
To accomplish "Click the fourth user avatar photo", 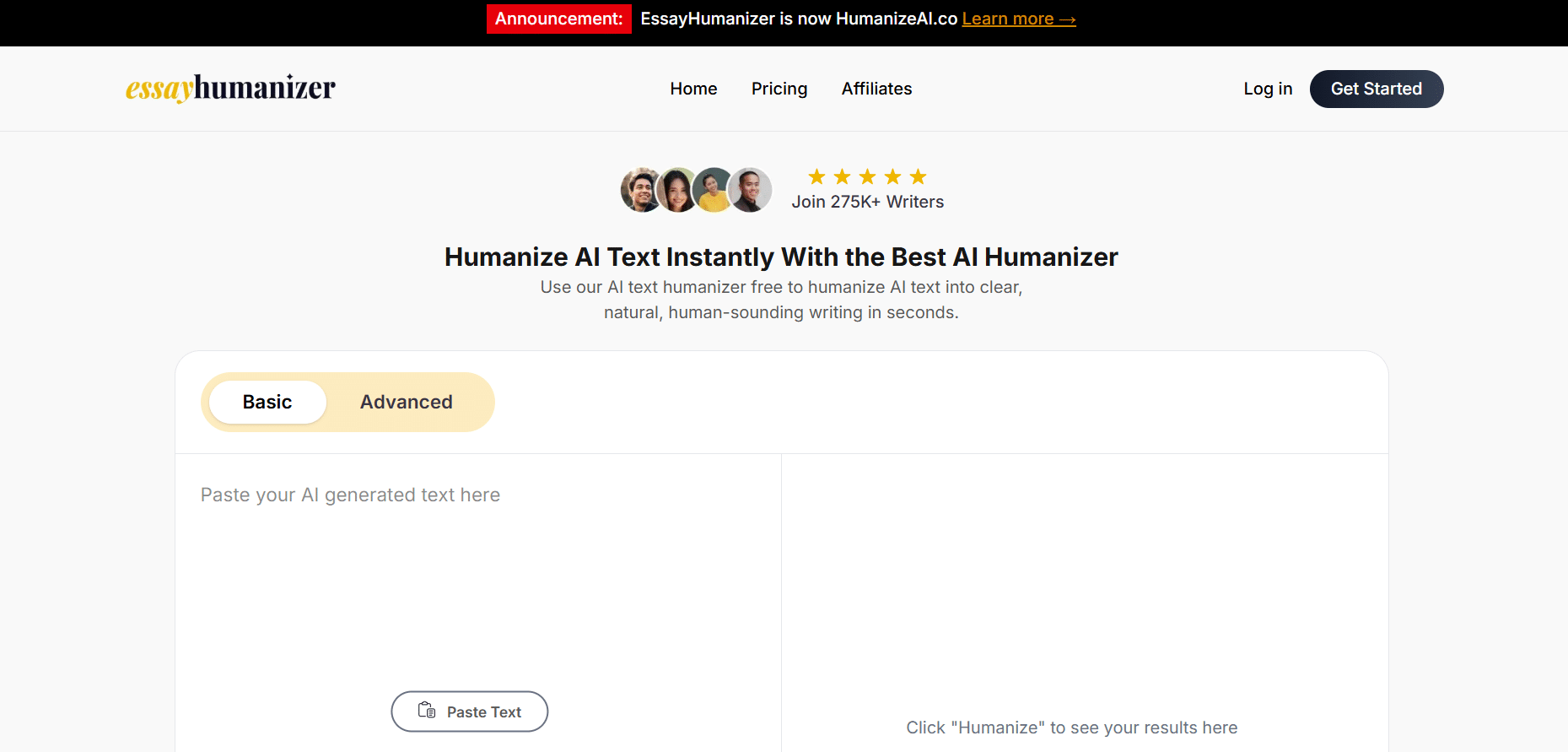I will tap(750, 190).
